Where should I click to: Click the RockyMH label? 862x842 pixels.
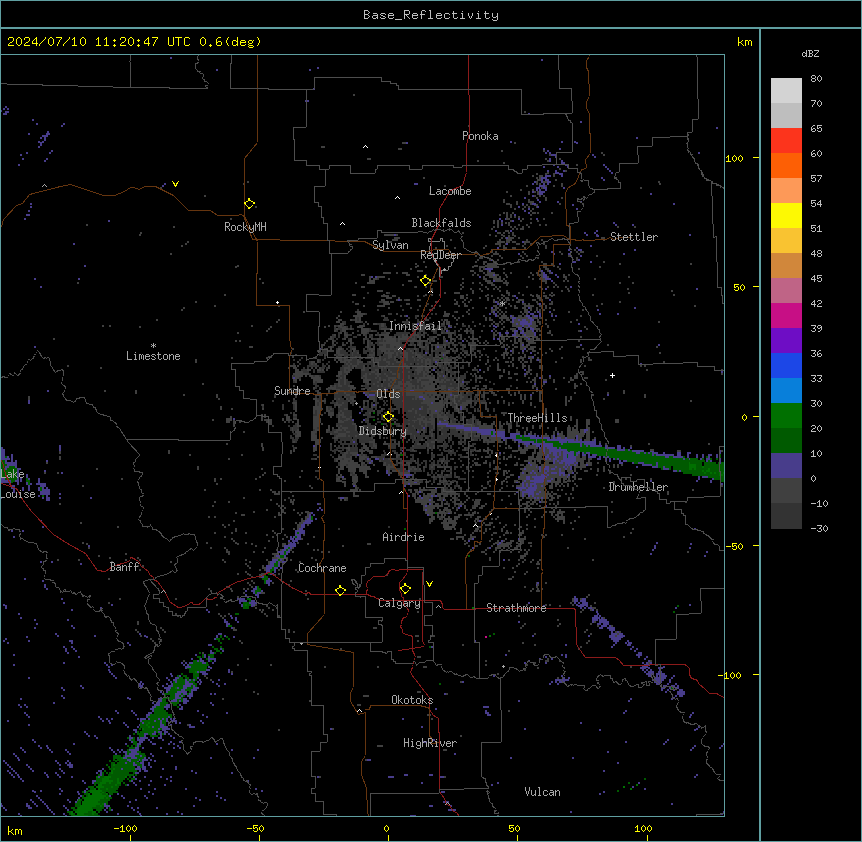[x=245, y=227]
